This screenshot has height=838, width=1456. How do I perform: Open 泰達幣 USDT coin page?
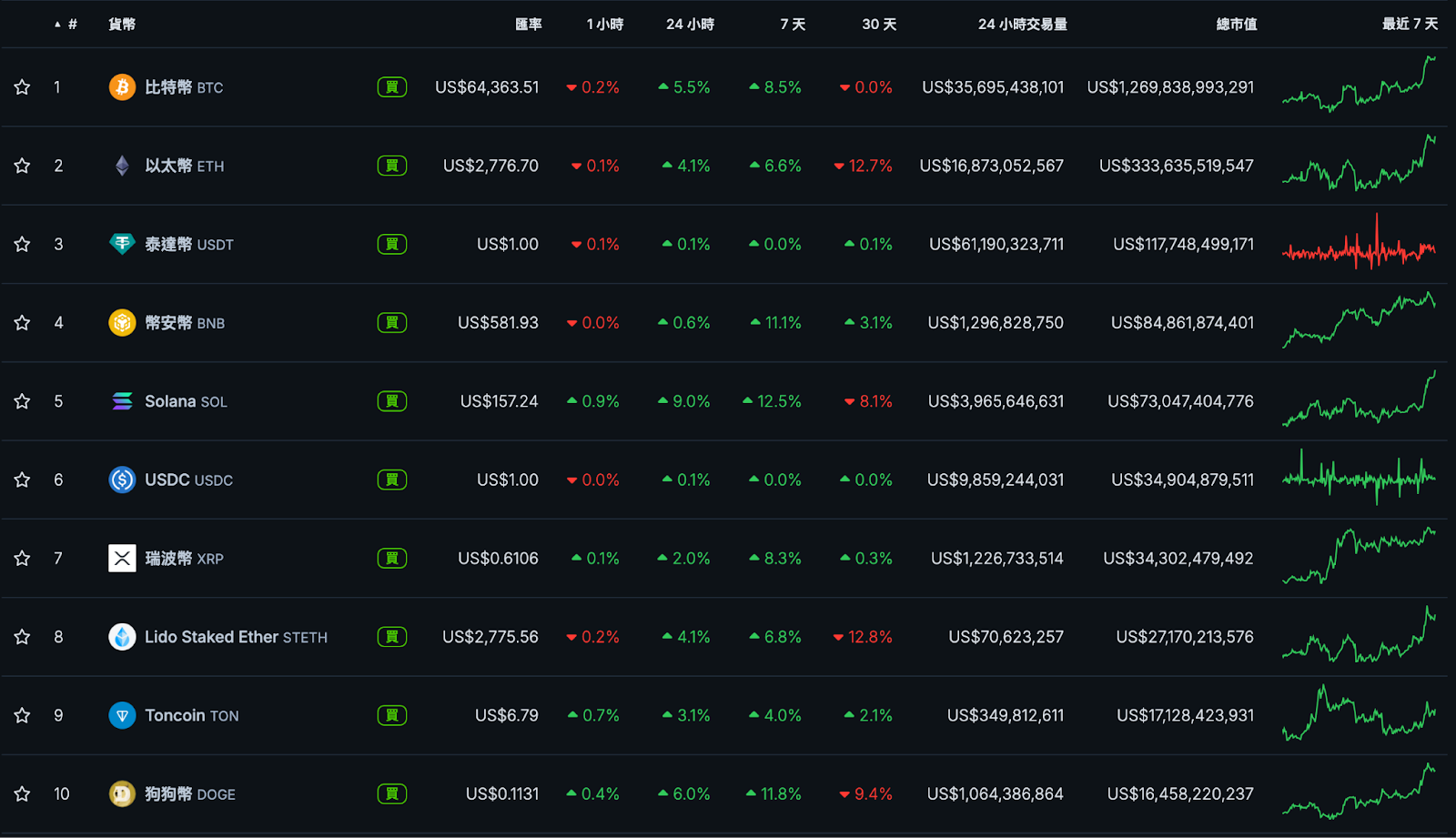click(x=189, y=244)
